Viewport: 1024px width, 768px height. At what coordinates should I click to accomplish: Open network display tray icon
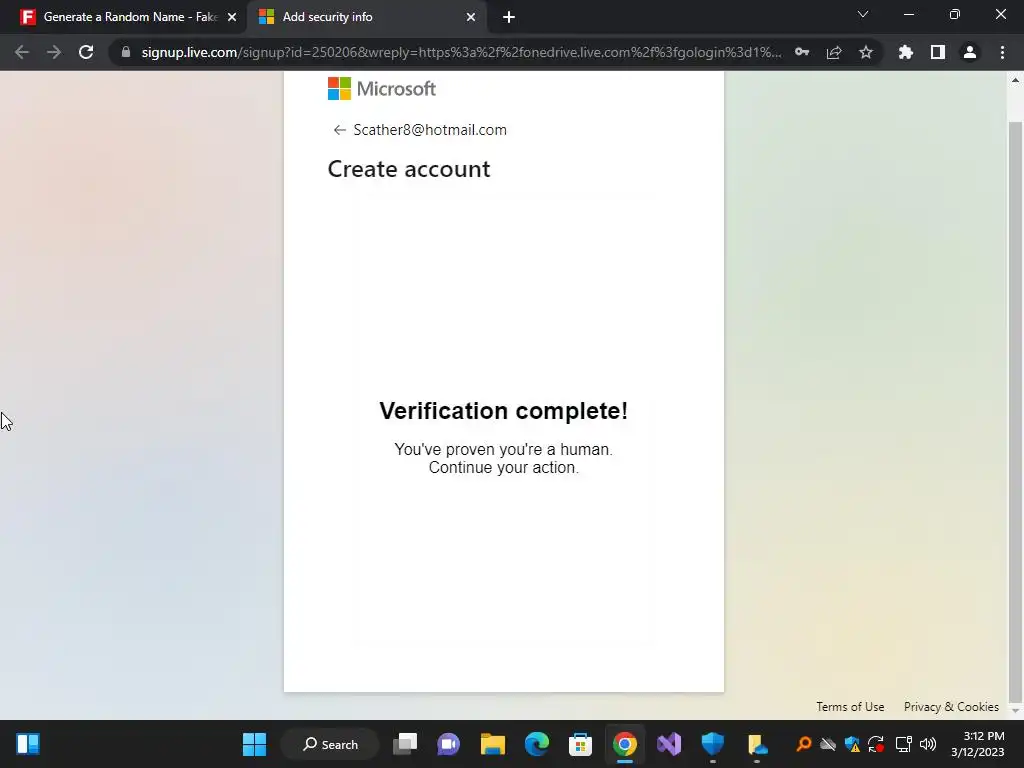coord(903,744)
